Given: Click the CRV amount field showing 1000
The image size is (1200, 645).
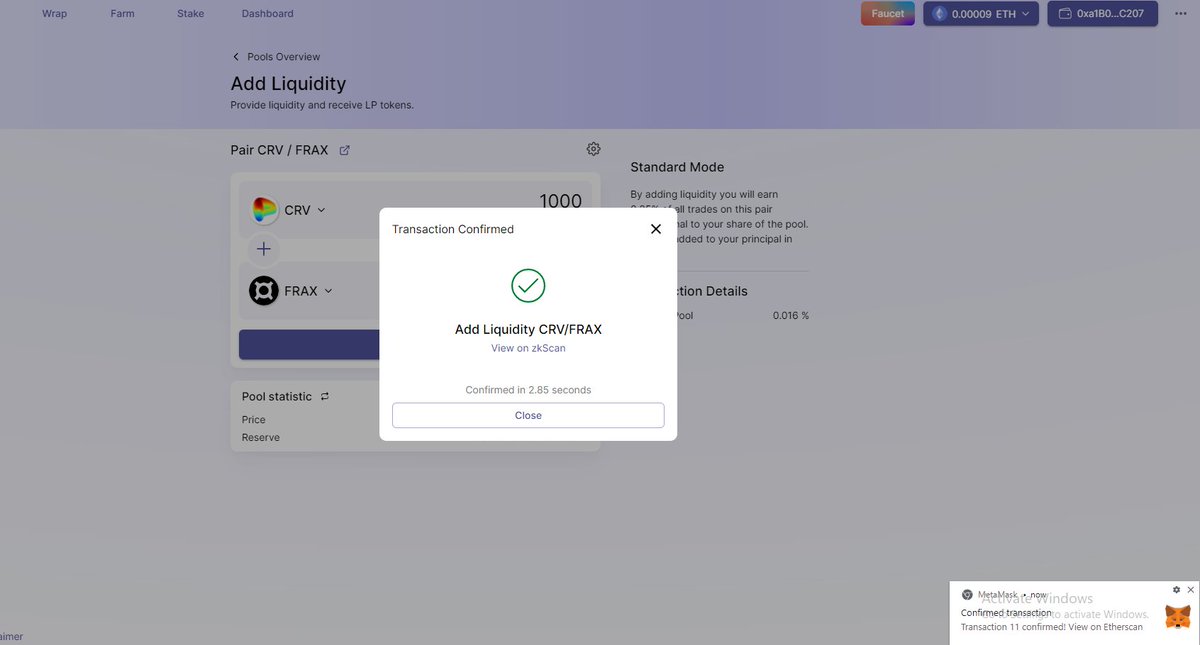Looking at the screenshot, I should [x=560, y=201].
